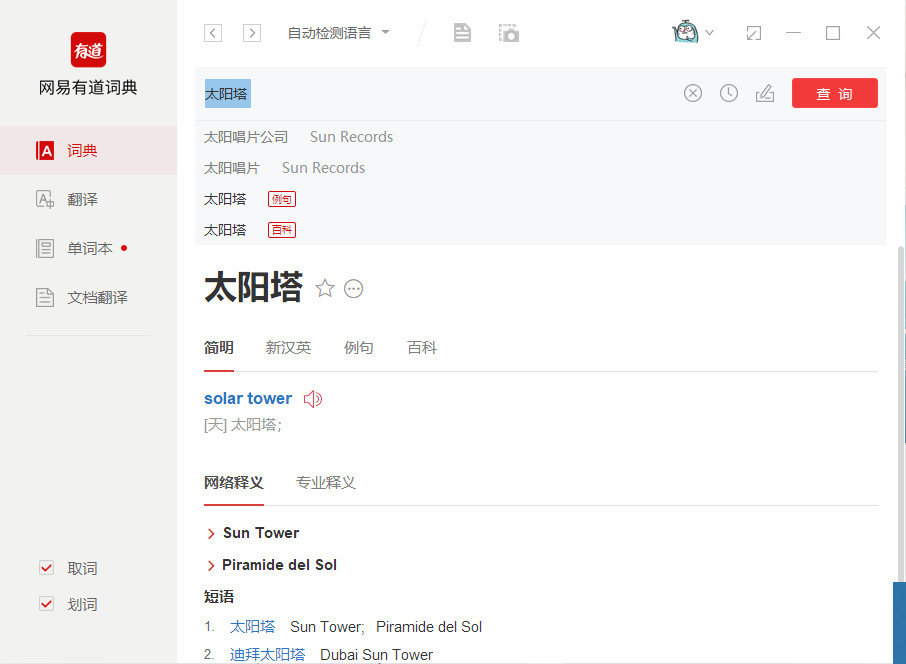Viewport: 906px width, 664px height.
Task: Click the 迪拜太阳塔 phrase link
Action: [268, 655]
